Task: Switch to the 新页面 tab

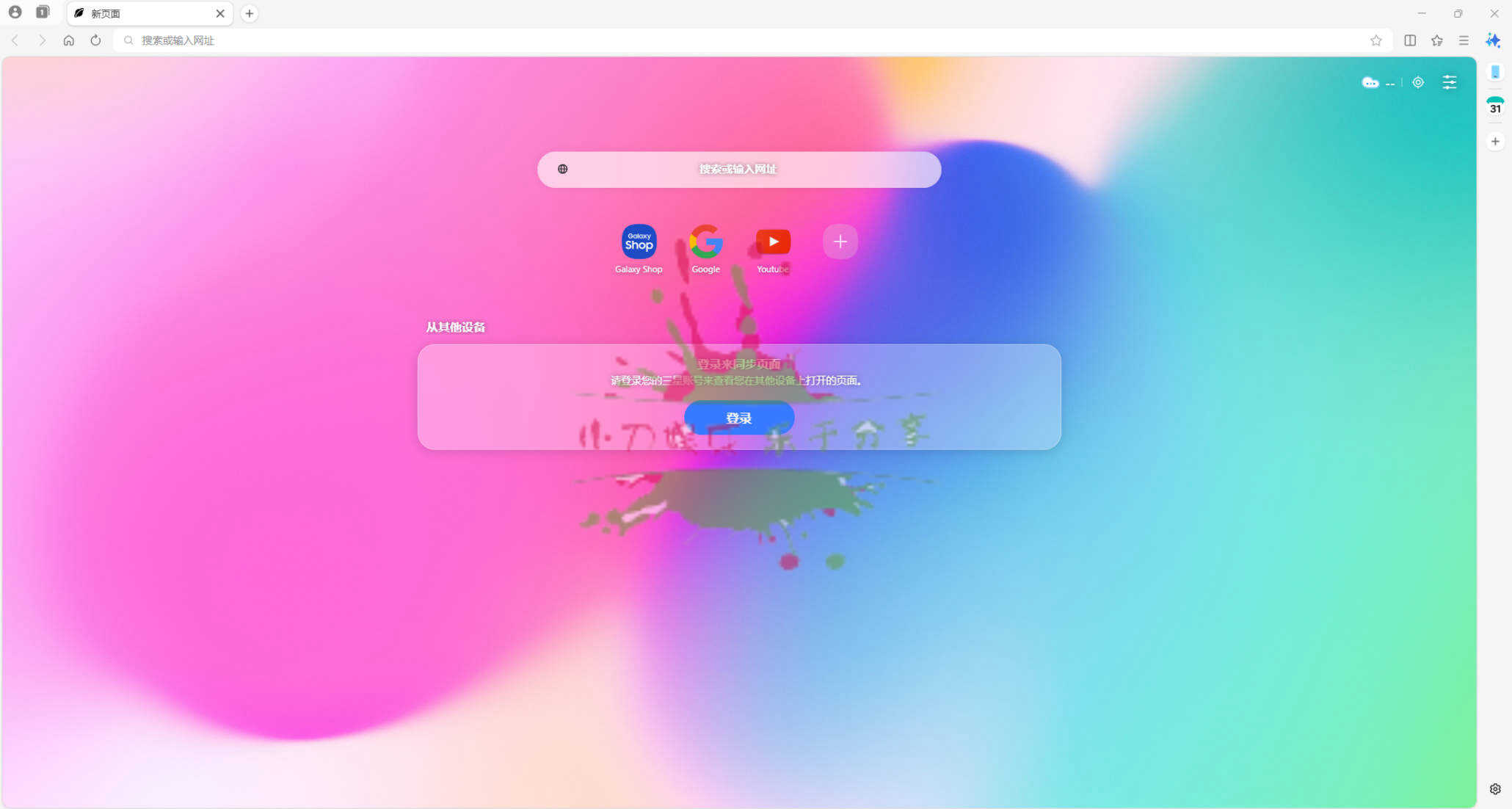Action: click(x=132, y=13)
